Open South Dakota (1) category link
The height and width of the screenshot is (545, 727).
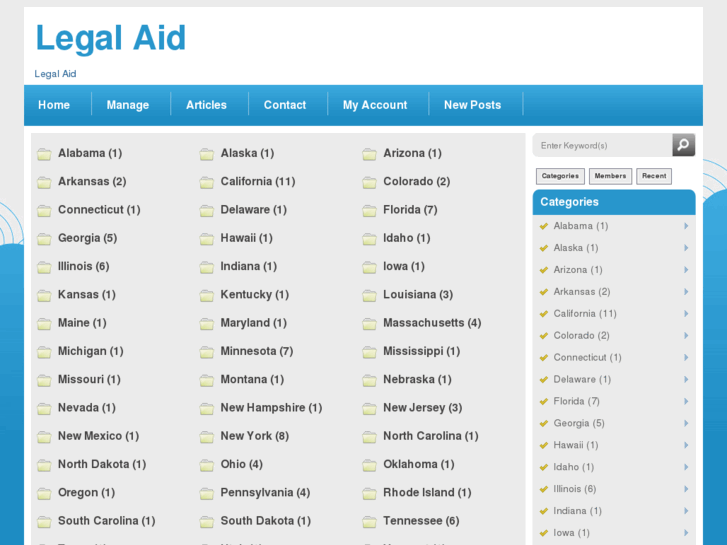point(266,521)
